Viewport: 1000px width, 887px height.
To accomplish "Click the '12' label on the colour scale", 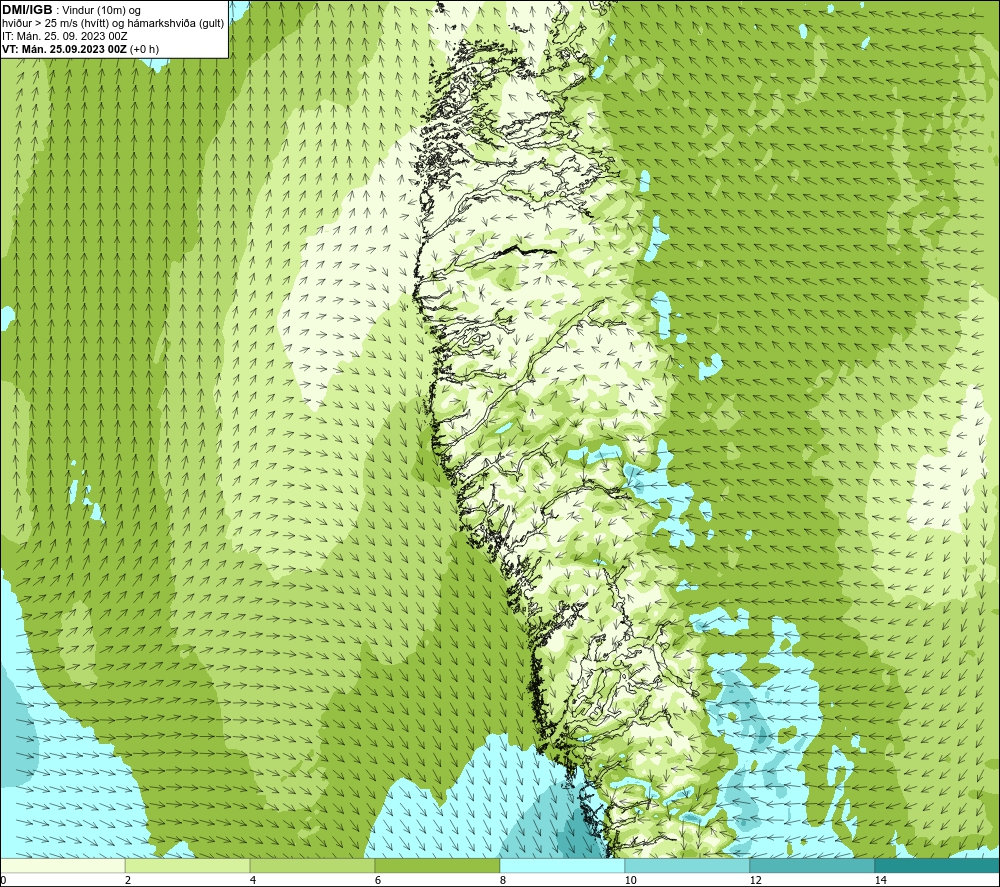I will 756,880.
